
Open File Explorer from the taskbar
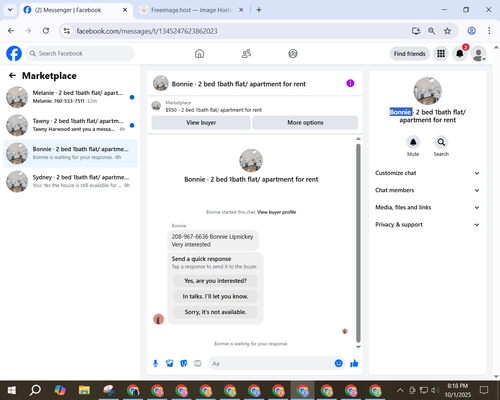pyautogui.click(x=84, y=390)
